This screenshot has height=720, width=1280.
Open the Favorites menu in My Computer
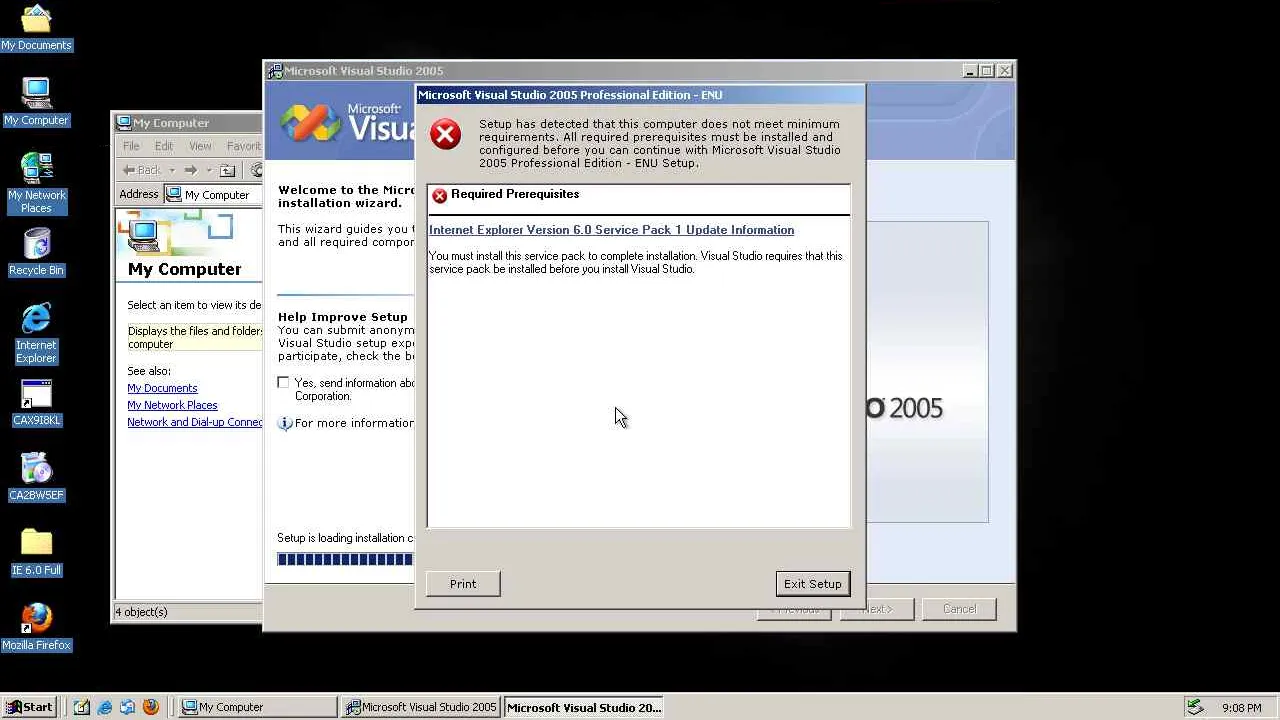[x=243, y=146]
